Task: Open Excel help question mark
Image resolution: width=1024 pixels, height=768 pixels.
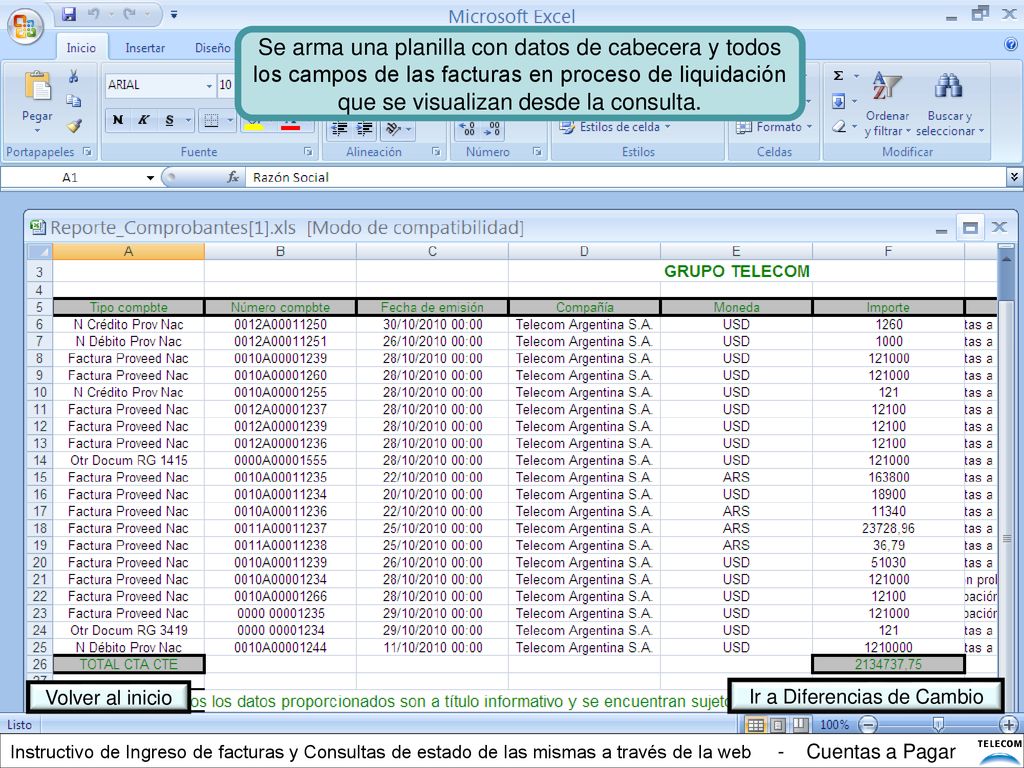Action: click(x=1010, y=44)
